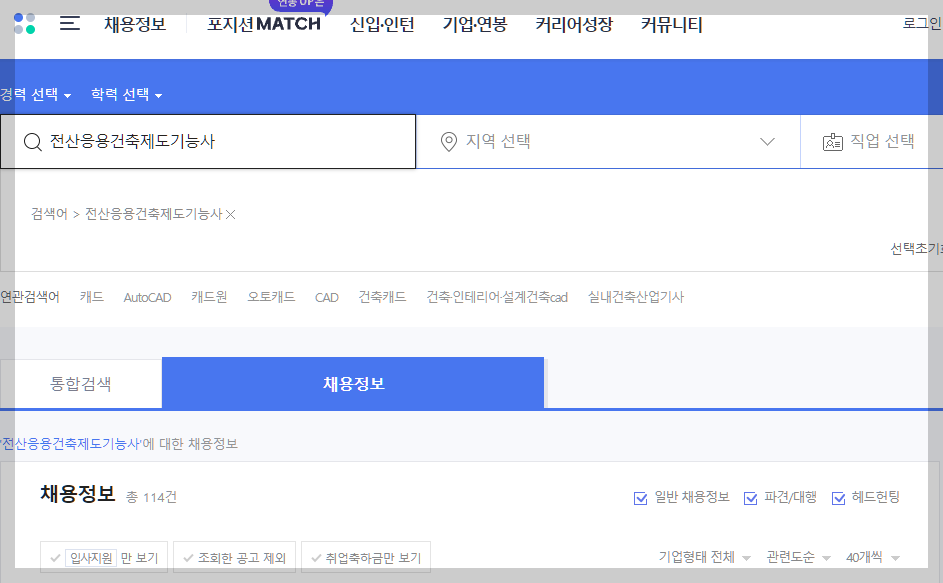Open the hamburger menu

tap(69, 25)
